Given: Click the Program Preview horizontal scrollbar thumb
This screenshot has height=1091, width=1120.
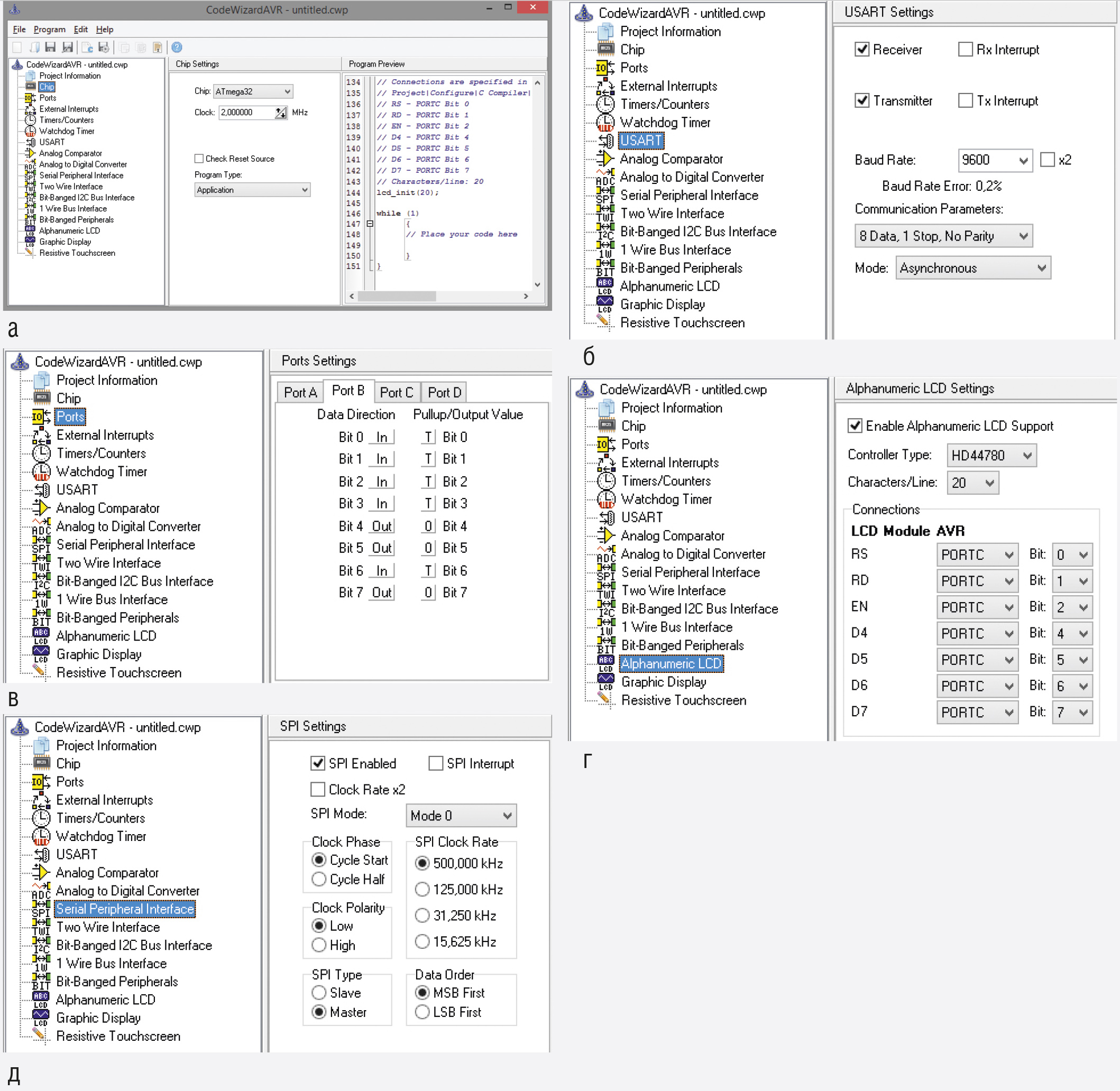Looking at the screenshot, I should point(397,296).
